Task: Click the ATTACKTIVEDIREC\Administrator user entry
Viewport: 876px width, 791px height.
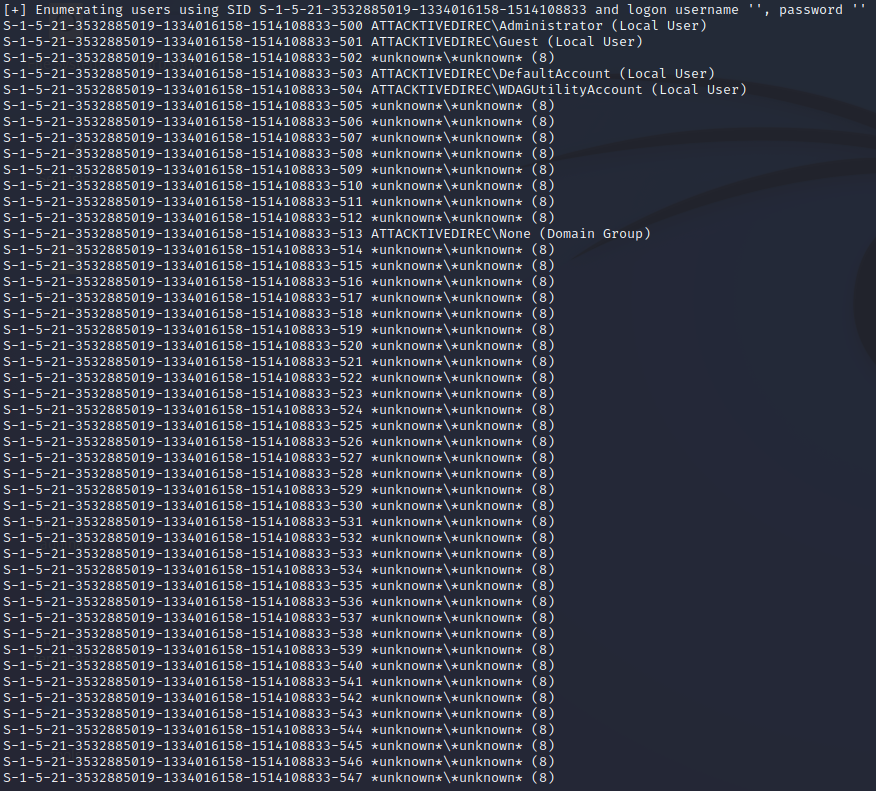Action: pos(486,25)
